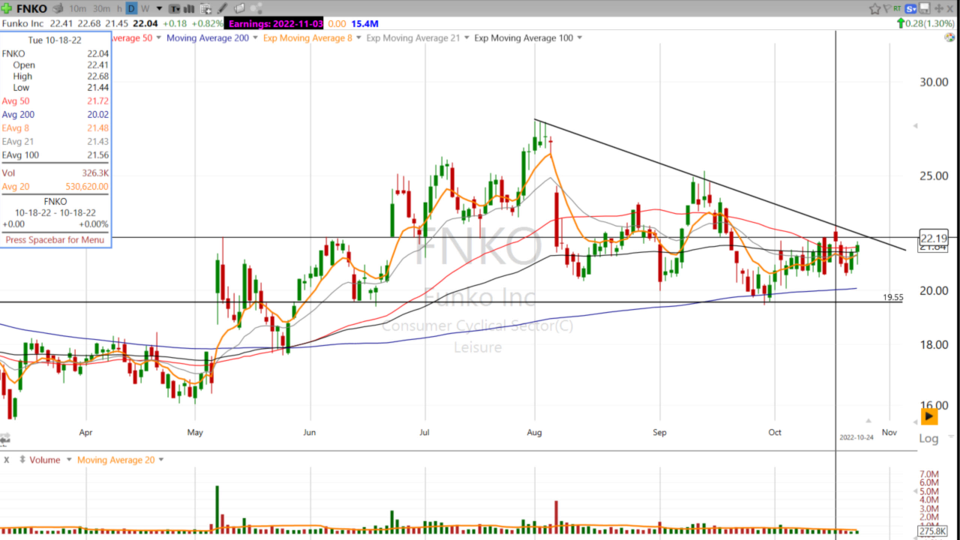Click the add-indicator notes icon
Image resolution: width=960 pixels, height=540 pixels.
click(x=206, y=9)
